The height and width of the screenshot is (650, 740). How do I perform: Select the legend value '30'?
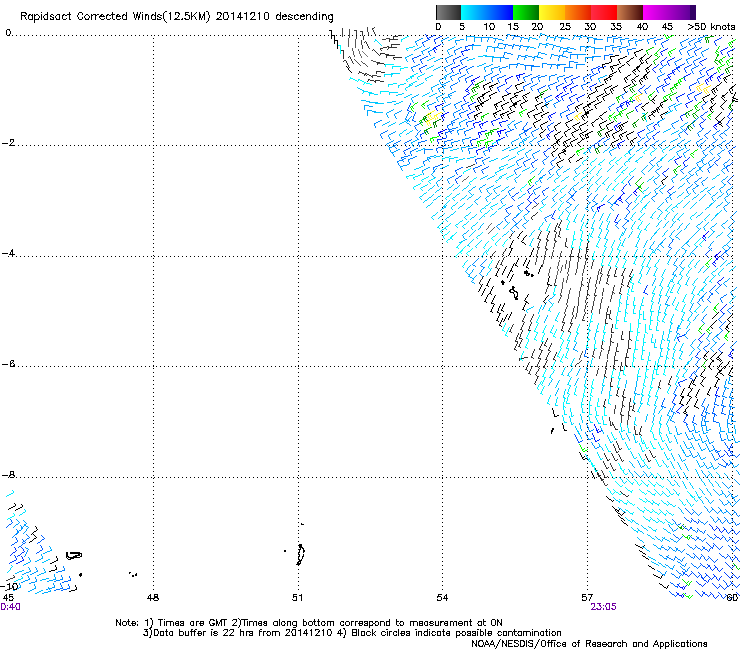coord(590,27)
